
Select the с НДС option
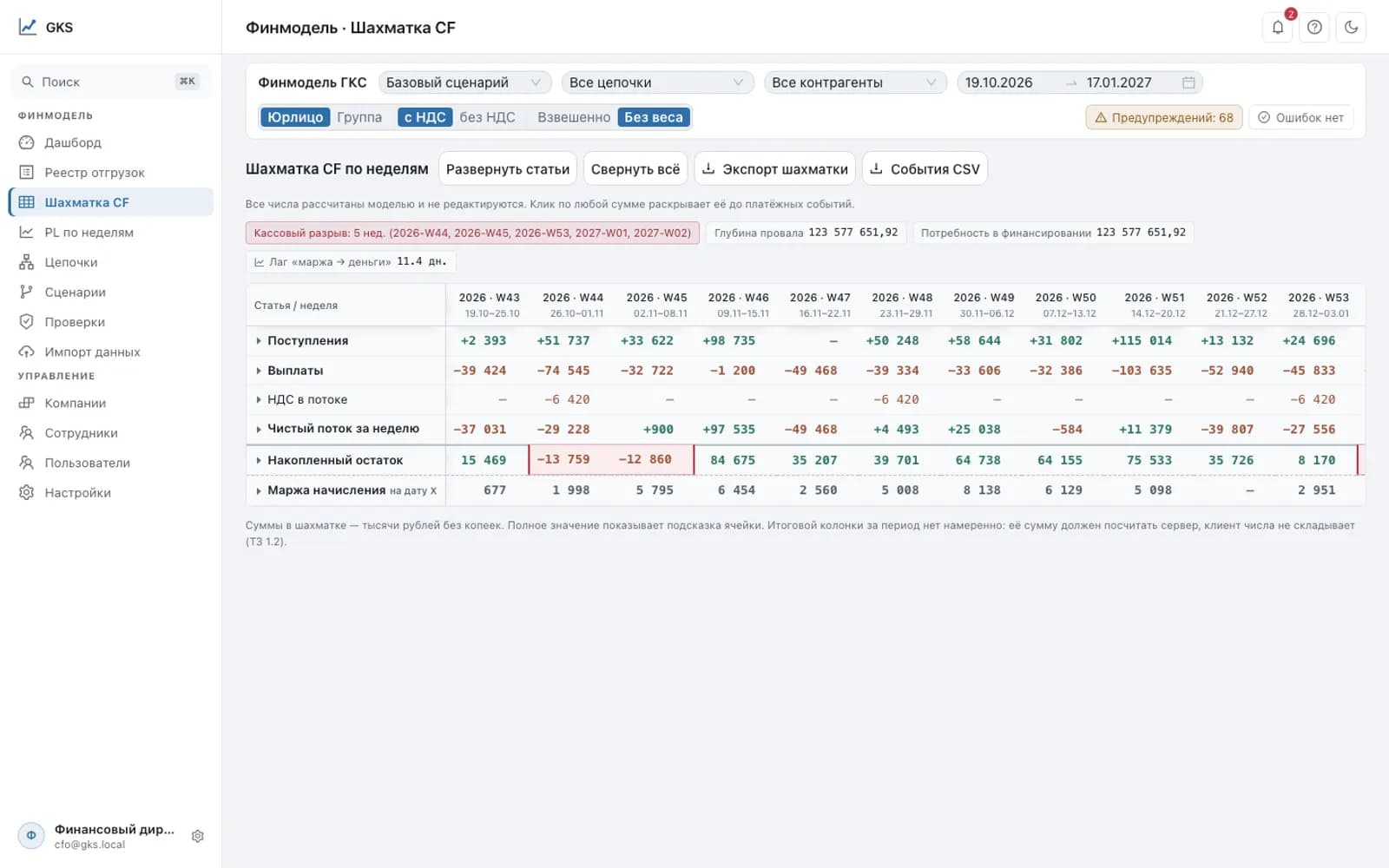(425, 117)
